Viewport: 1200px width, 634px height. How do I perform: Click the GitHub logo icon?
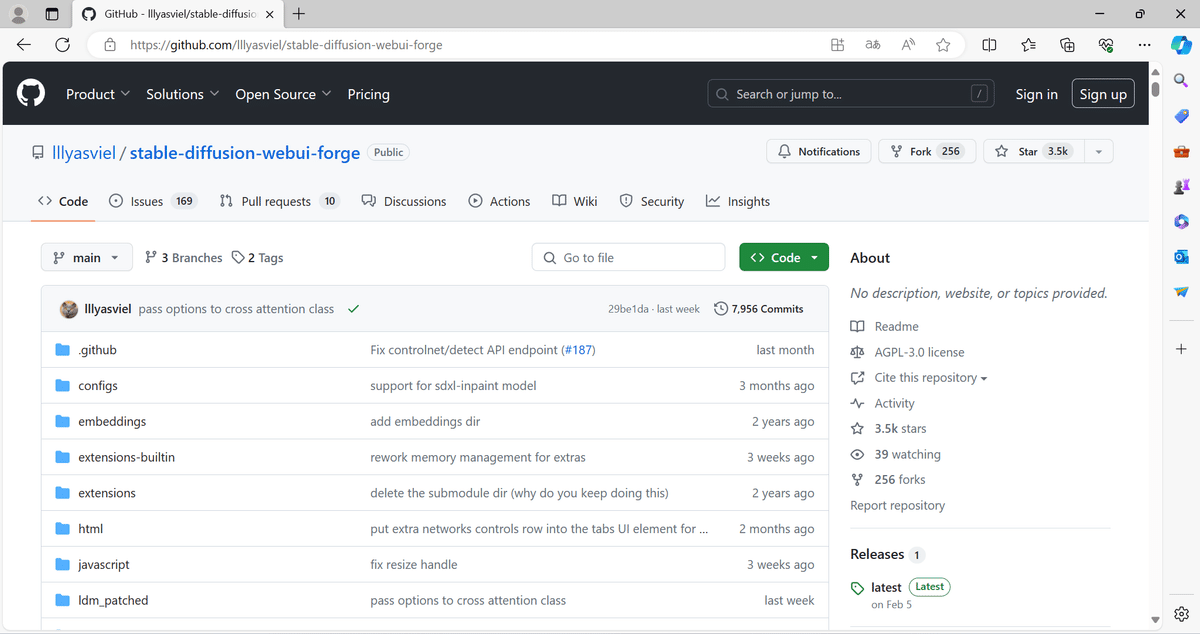point(31,94)
